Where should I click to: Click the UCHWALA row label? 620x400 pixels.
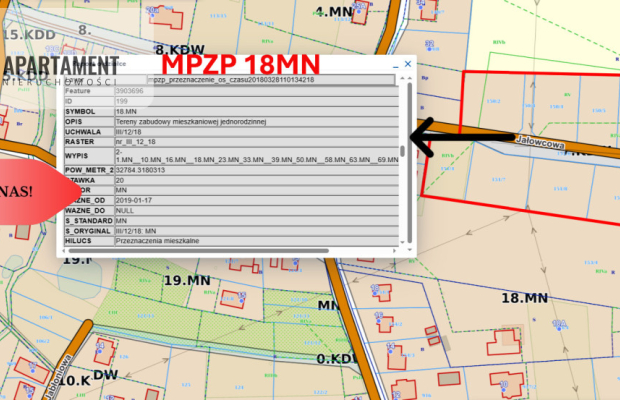click(83, 132)
